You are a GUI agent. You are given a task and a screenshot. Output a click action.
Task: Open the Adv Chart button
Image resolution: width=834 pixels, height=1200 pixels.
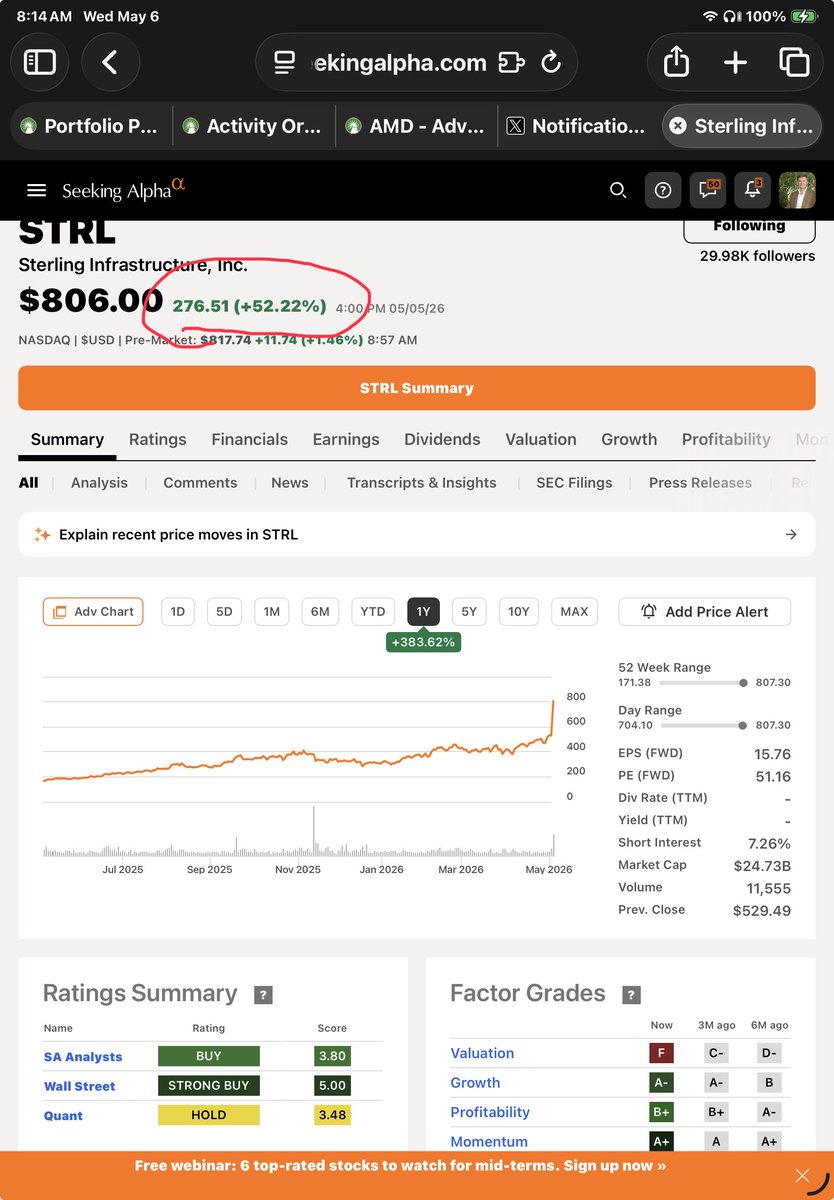pyautogui.click(x=93, y=612)
